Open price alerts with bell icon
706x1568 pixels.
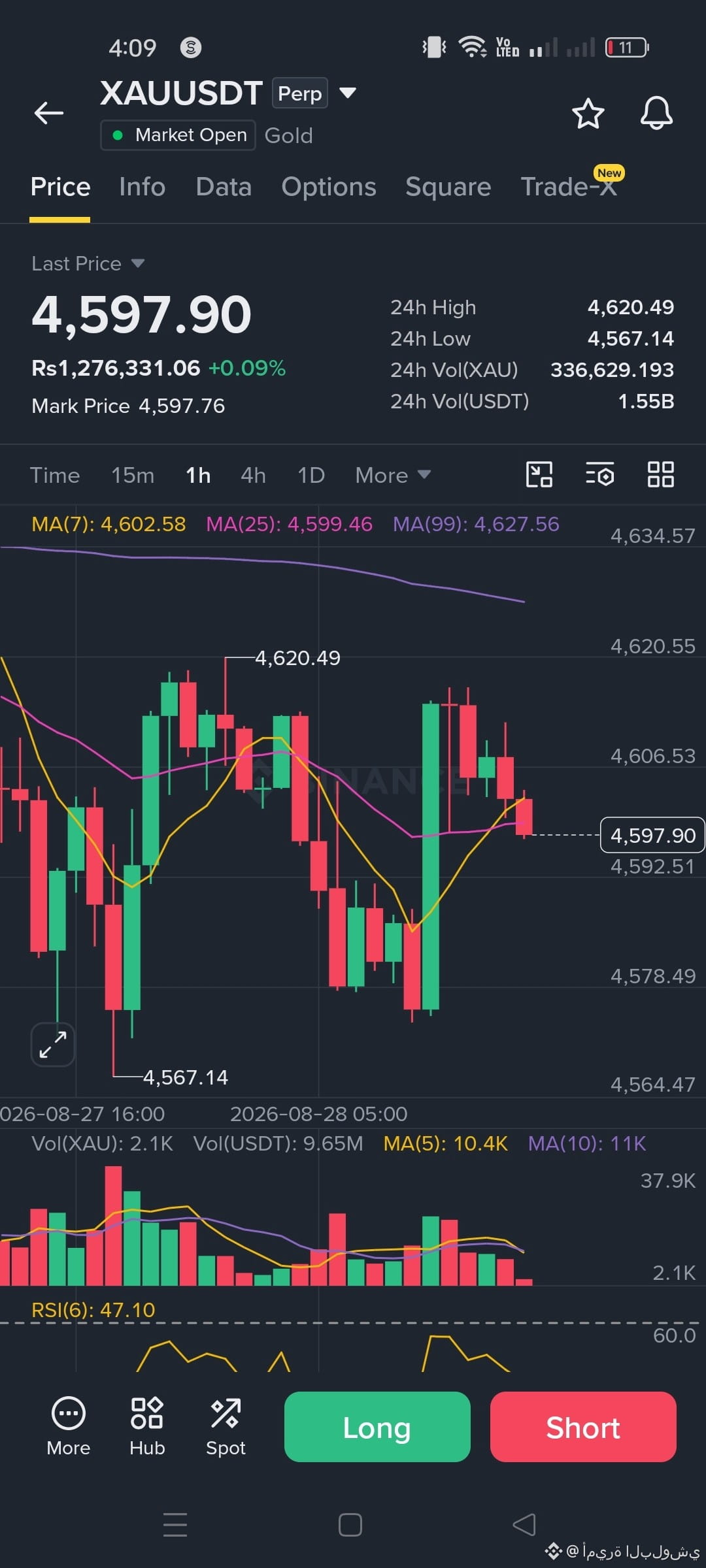(656, 113)
